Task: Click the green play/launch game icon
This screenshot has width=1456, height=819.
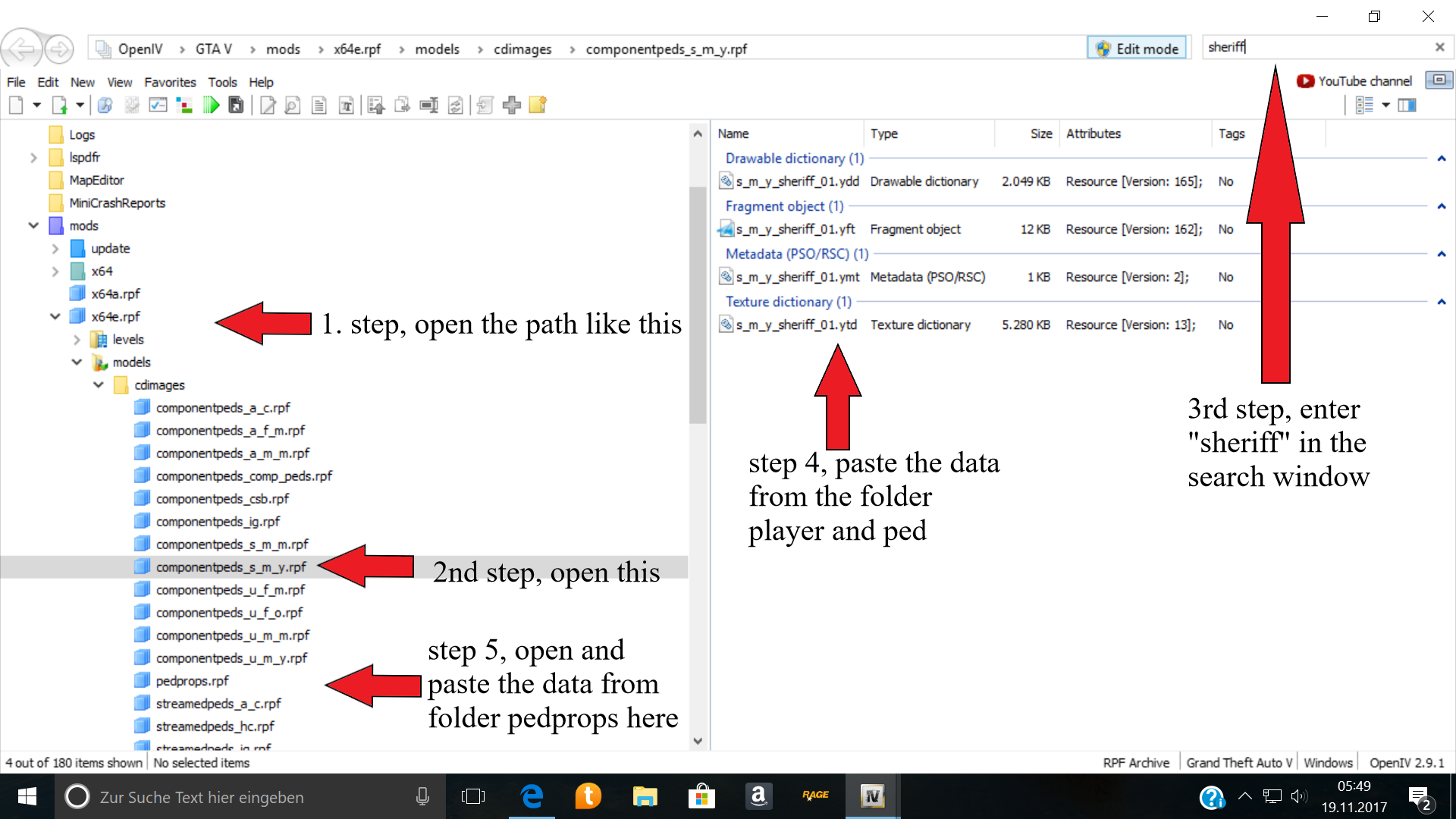Action: pos(211,105)
